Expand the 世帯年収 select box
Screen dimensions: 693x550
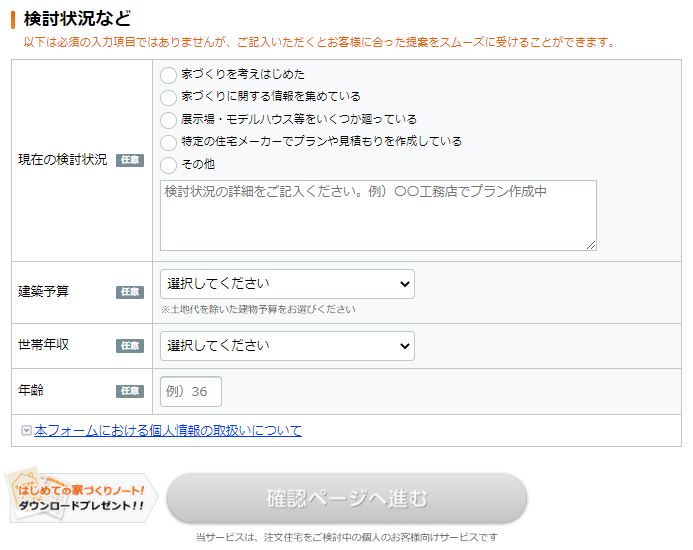[287, 346]
